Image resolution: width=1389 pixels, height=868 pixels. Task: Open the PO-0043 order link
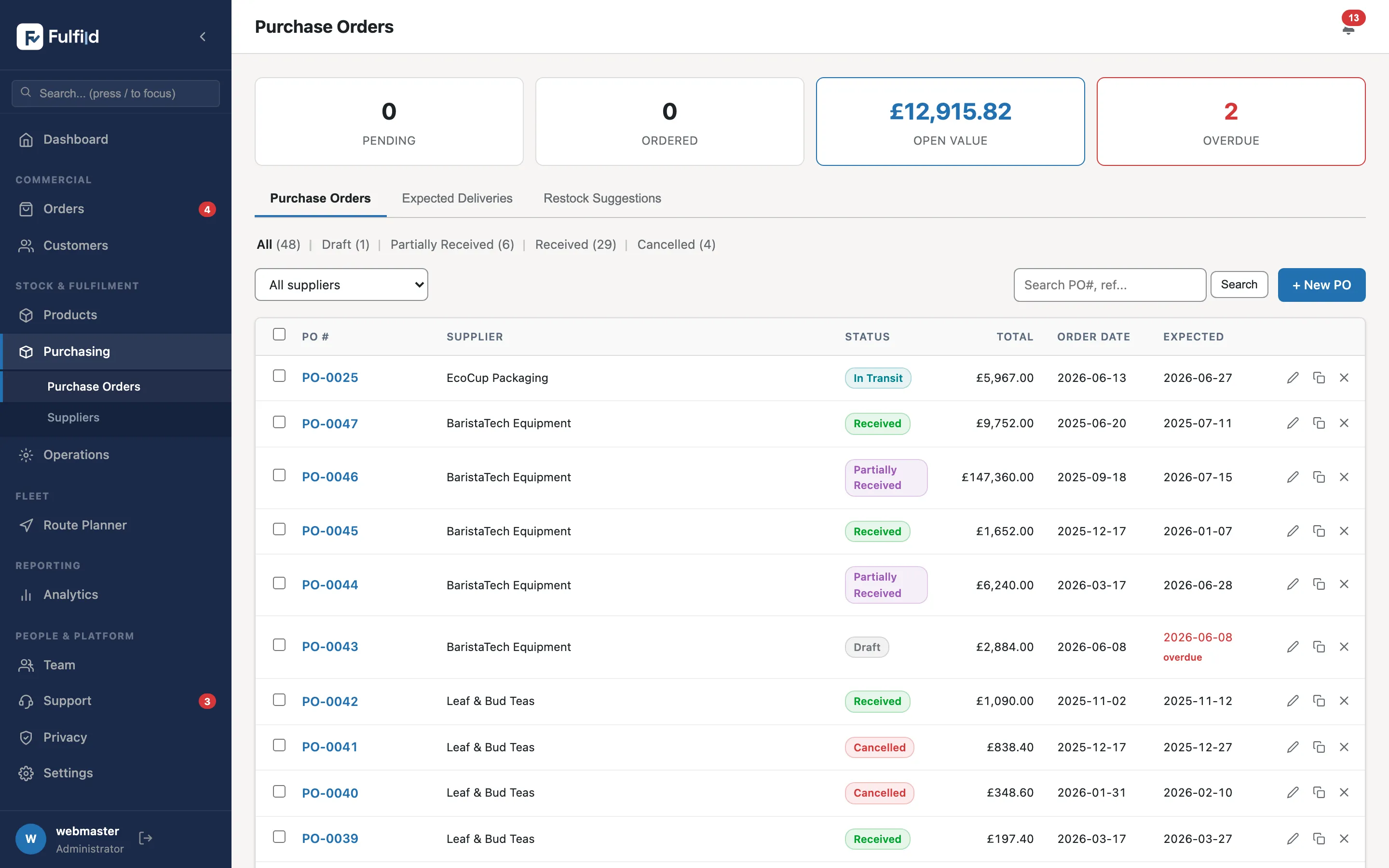pos(330,647)
